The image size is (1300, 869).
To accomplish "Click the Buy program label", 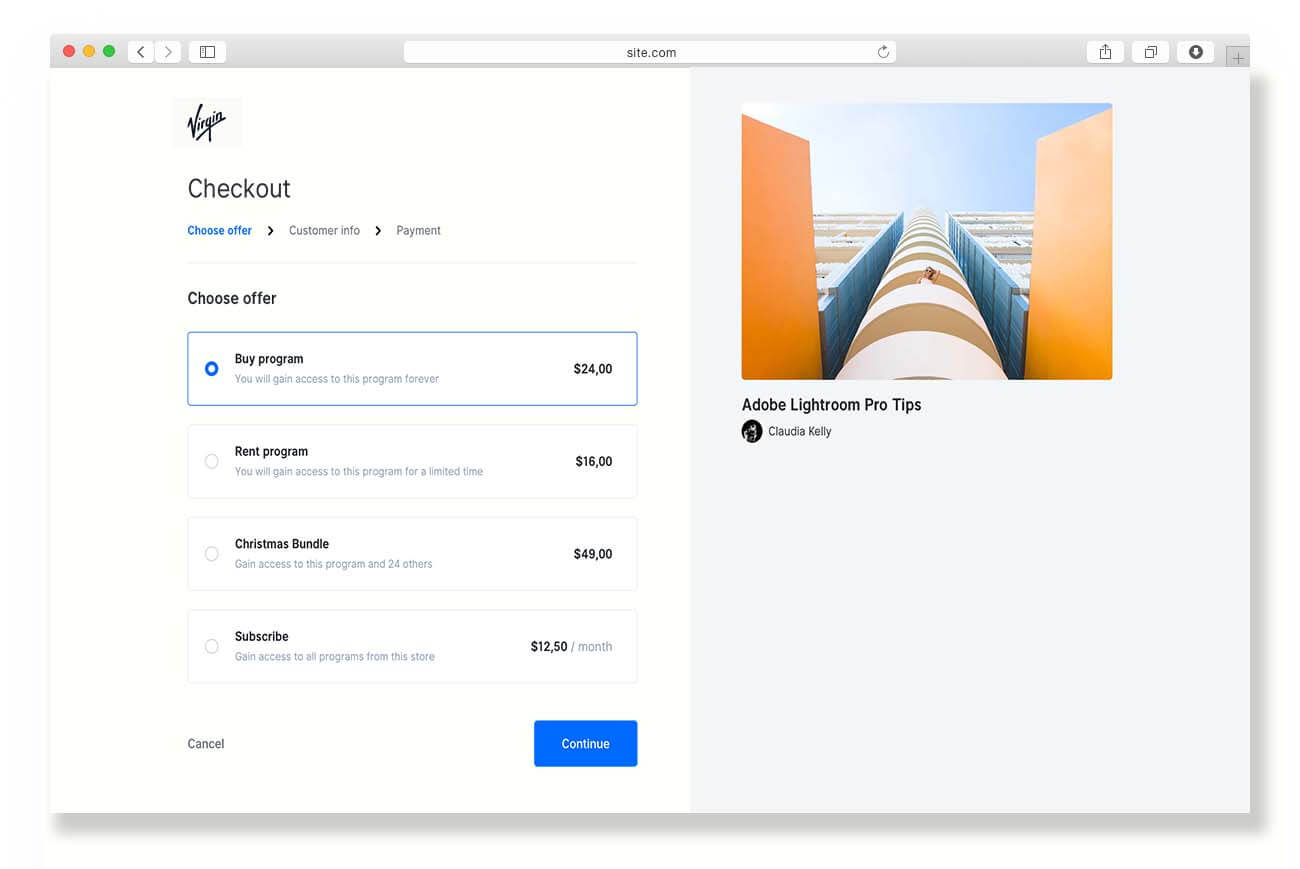I will point(269,359).
